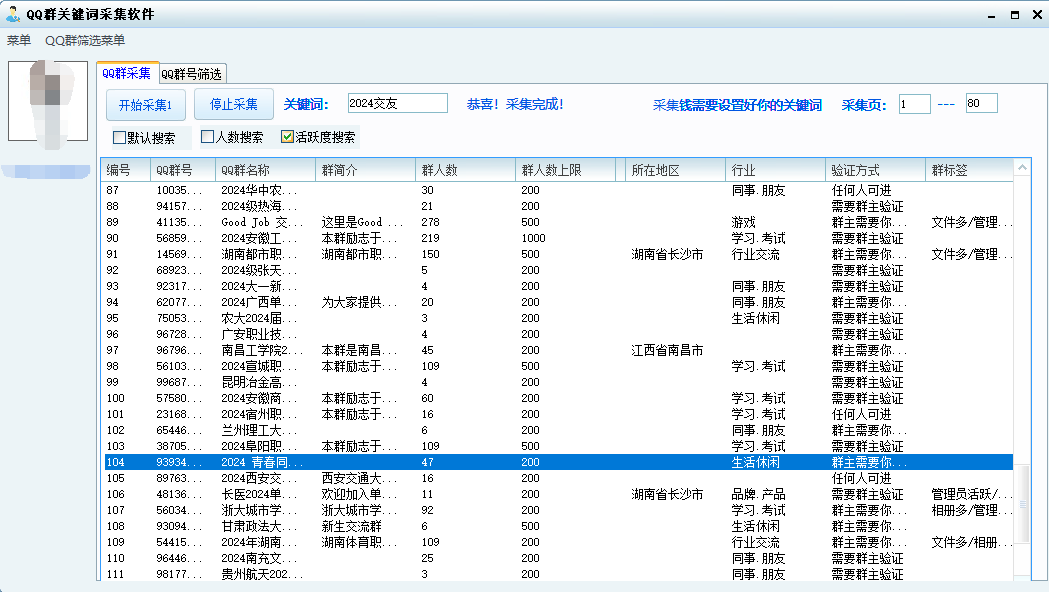Minimize the QQ群关键词采集软件 window
This screenshot has height=592, width=1049.
(x=991, y=15)
